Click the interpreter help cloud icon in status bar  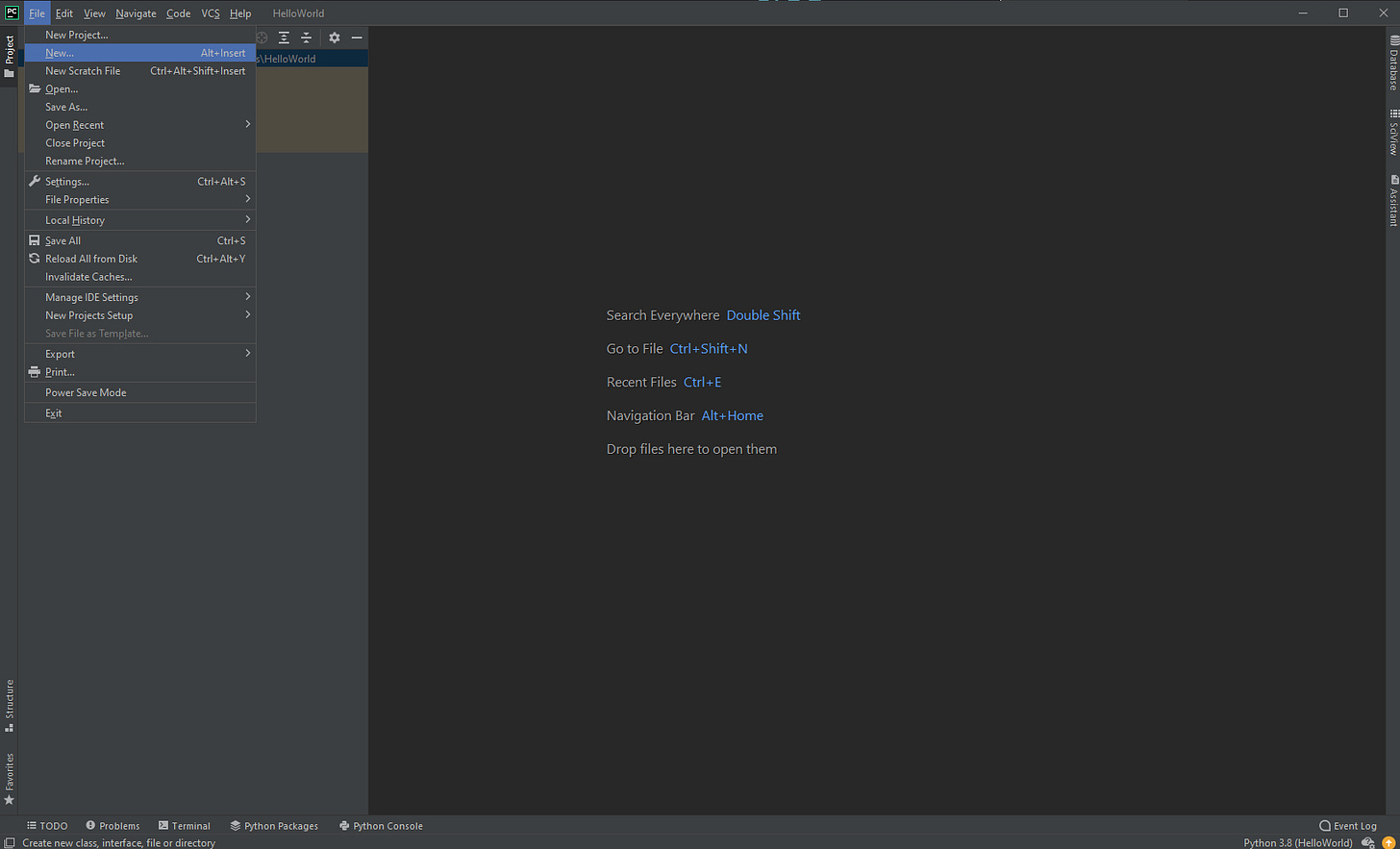coord(1367,842)
